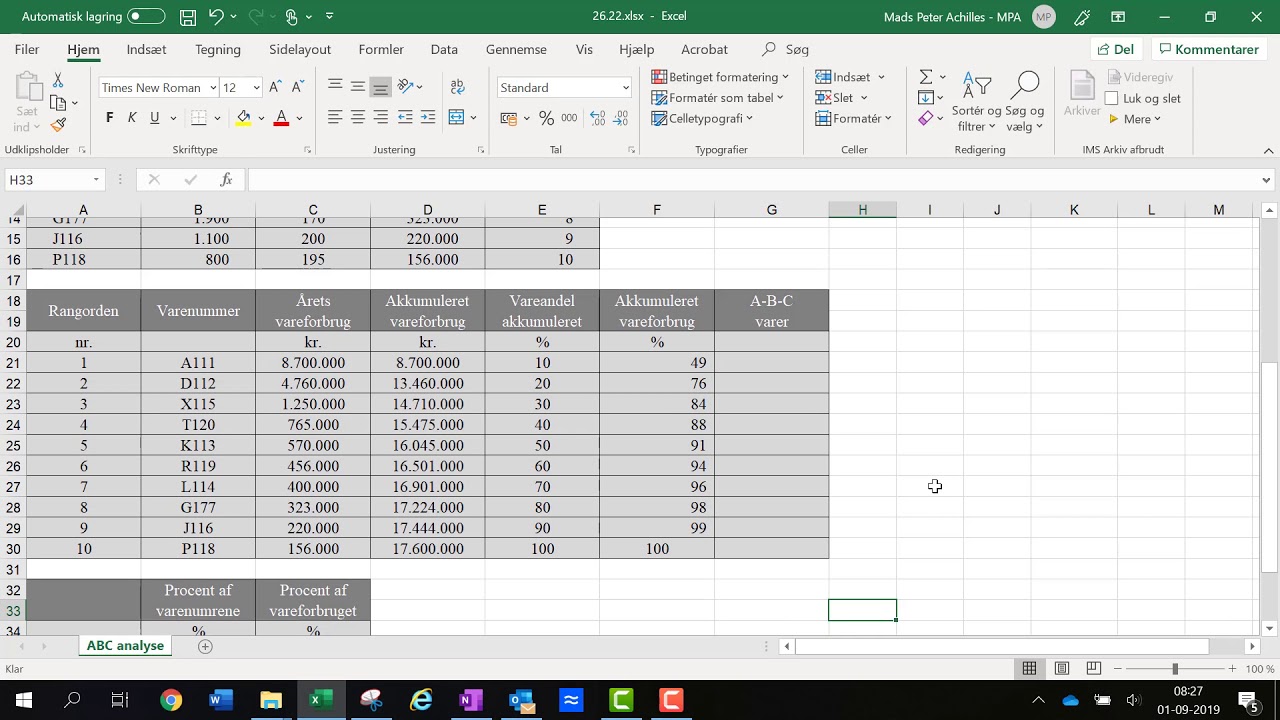The width and height of the screenshot is (1280, 720).
Task: Collapse the ribbon with the arrow
Action: tap(1269, 151)
